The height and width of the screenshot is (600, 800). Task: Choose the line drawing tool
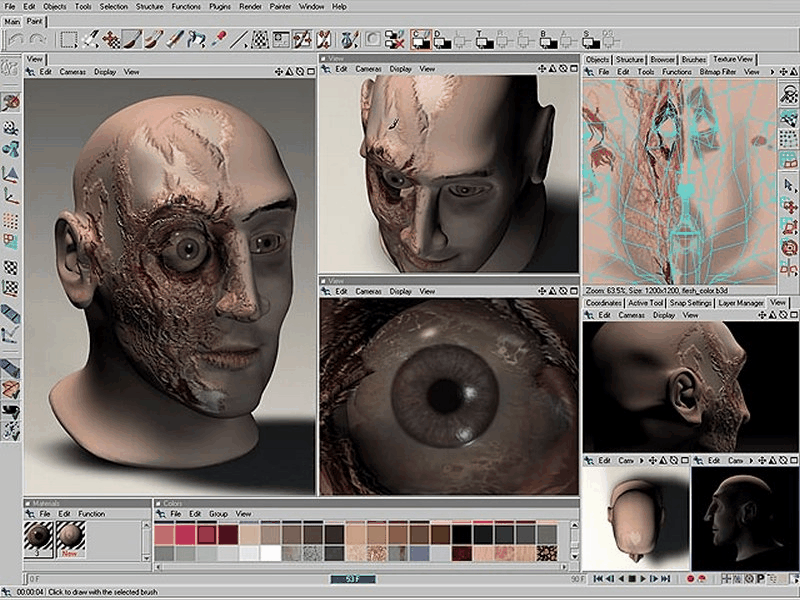239,39
